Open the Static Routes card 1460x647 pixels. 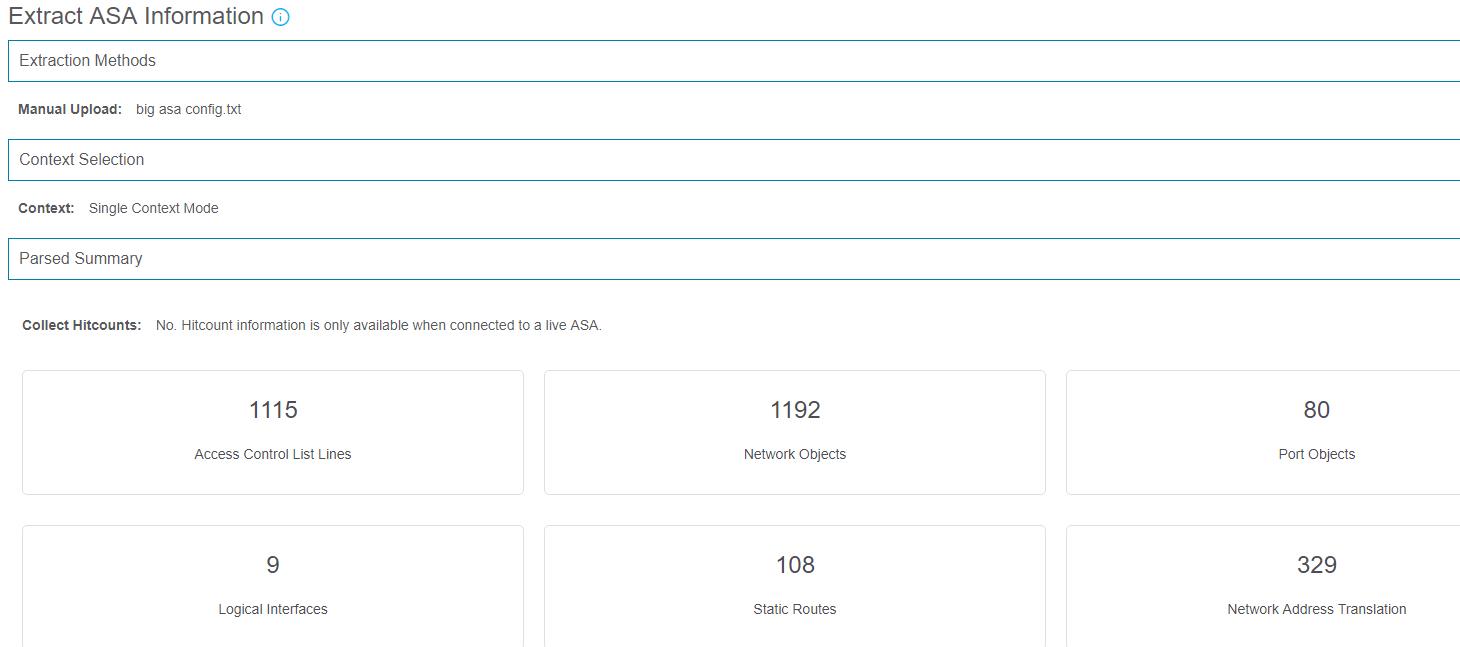click(795, 586)
